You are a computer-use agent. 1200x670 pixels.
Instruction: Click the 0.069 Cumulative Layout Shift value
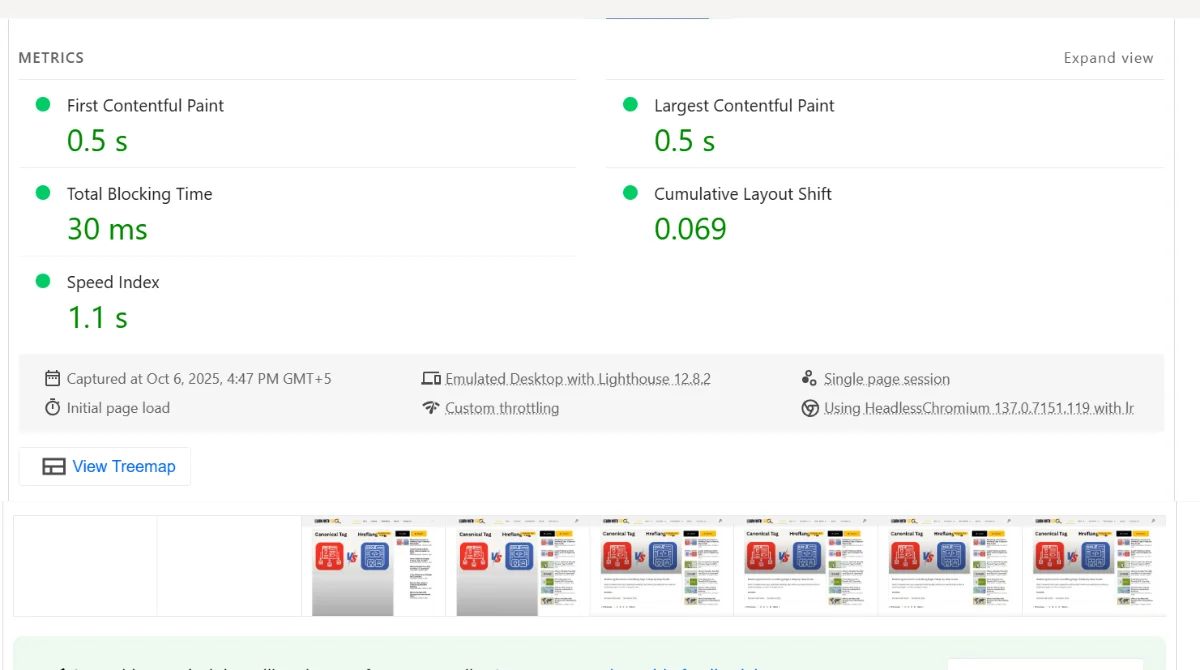[x=690, y=229]
